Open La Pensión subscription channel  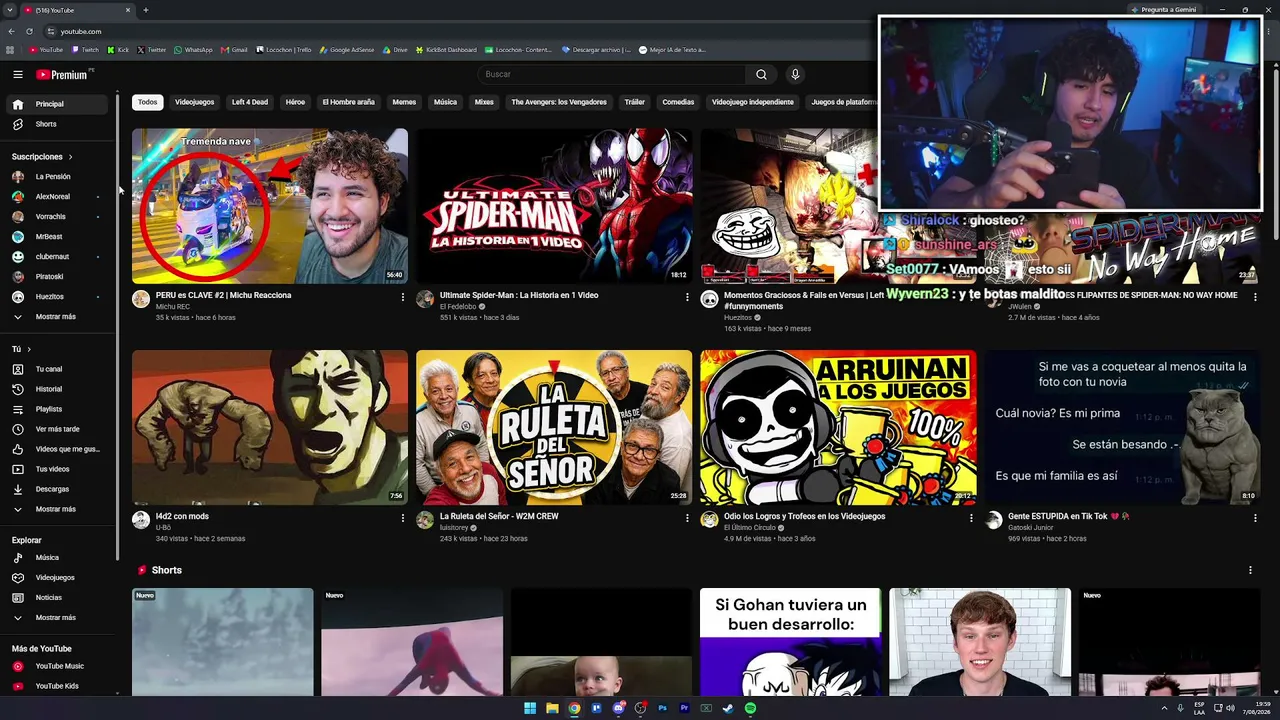(x=58, y=177)
